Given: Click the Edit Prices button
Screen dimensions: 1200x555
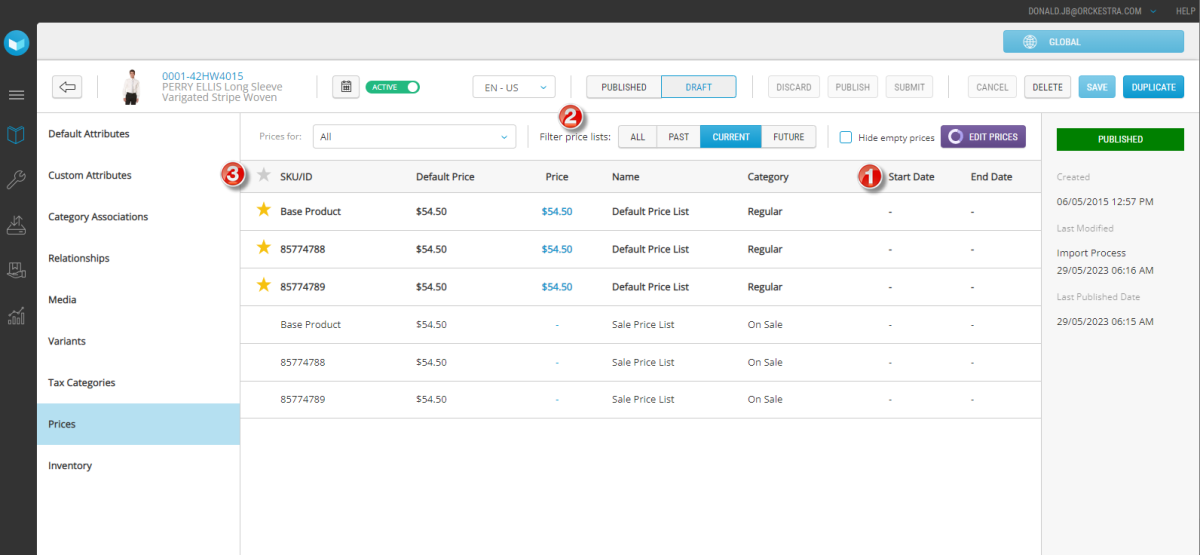Looking at the screenshot, I should 983,137.
